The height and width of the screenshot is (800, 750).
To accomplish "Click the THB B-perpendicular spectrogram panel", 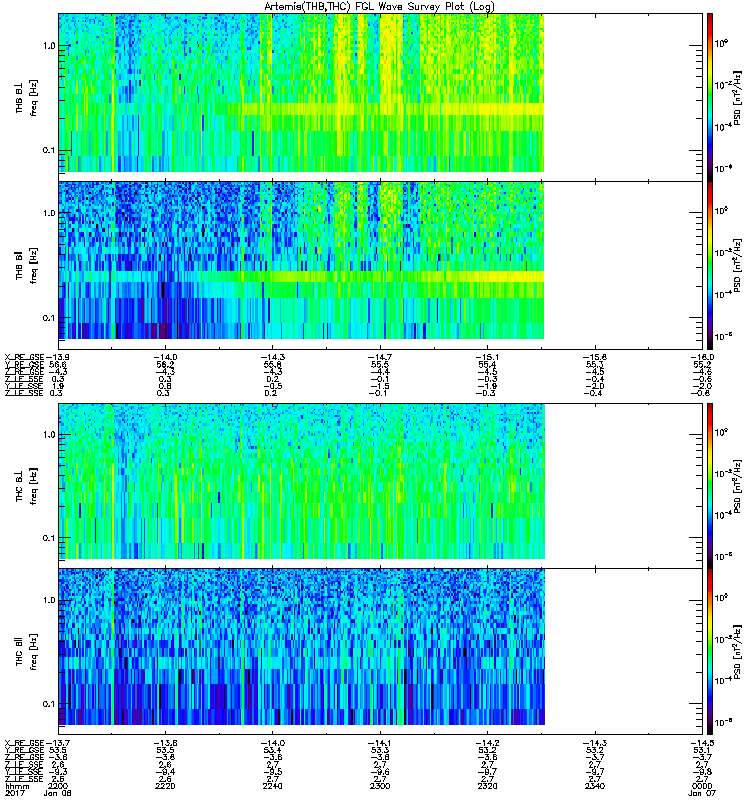I will (x=381, y=97).
